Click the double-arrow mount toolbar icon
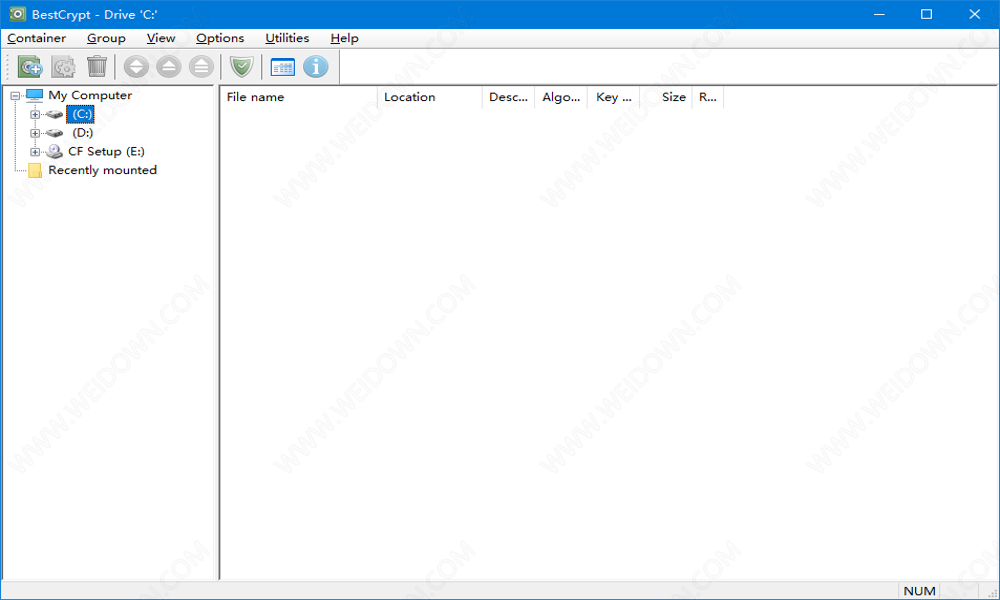This screenshot has width=1000, height=600. [136, 66]
